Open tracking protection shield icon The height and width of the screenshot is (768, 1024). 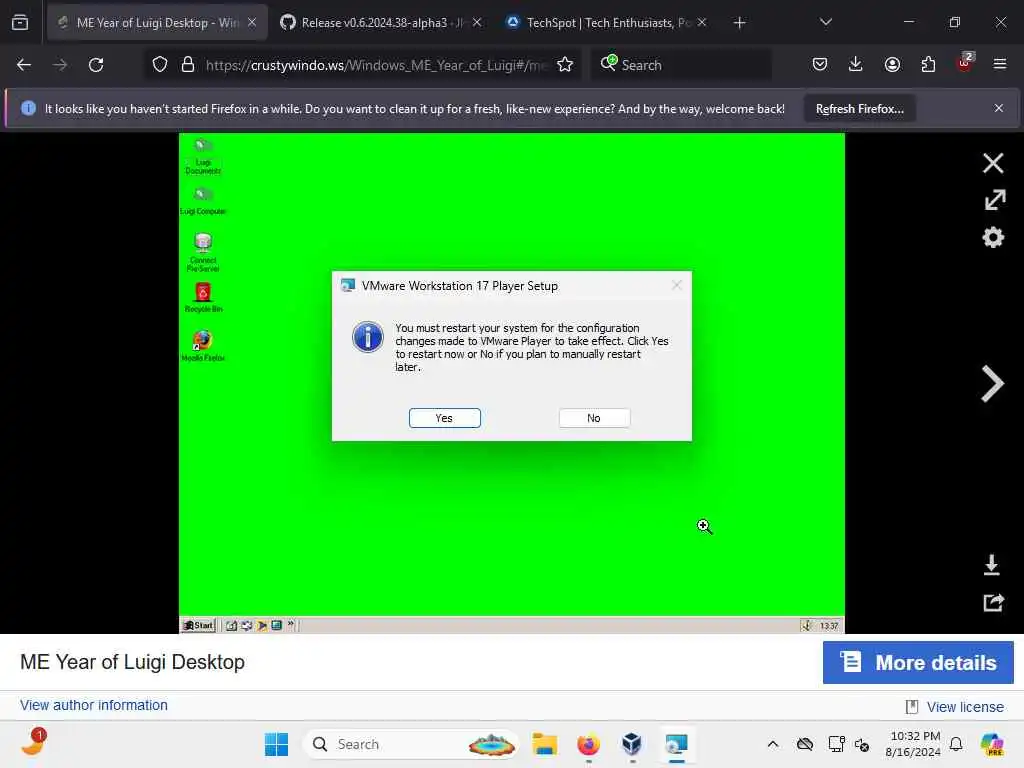click(160, 65)
